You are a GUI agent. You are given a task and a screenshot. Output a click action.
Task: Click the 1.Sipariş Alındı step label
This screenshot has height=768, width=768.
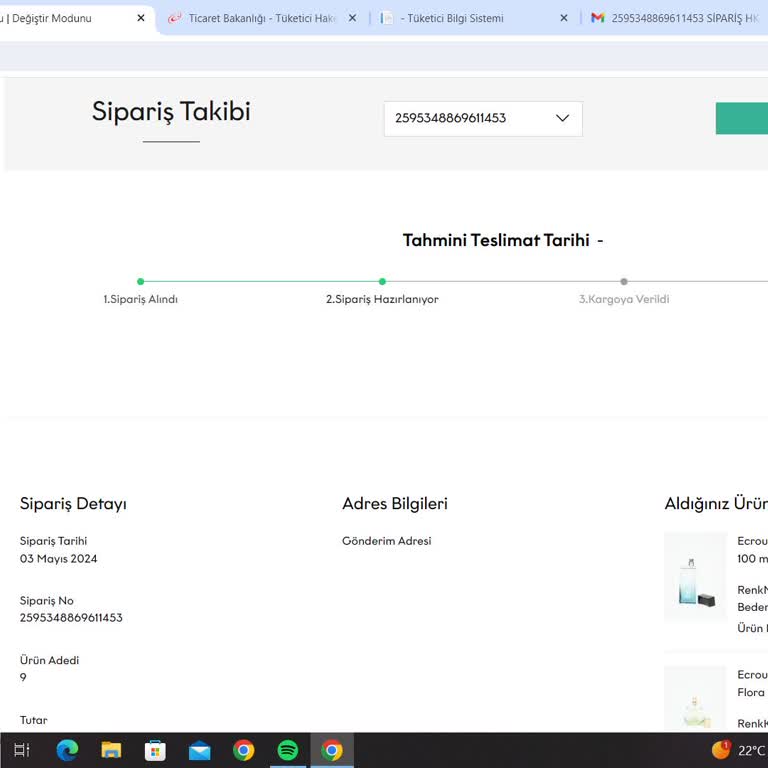point(141,299)
